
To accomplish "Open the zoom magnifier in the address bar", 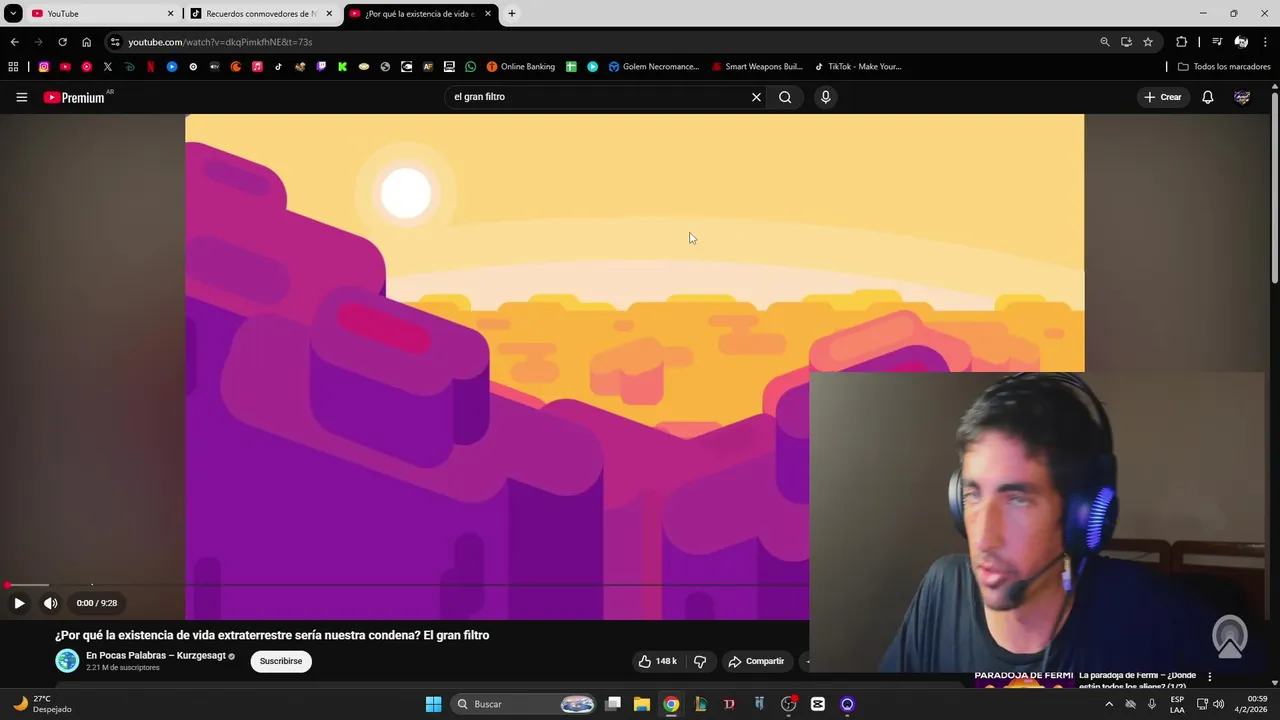I will tap(1105, 42).
